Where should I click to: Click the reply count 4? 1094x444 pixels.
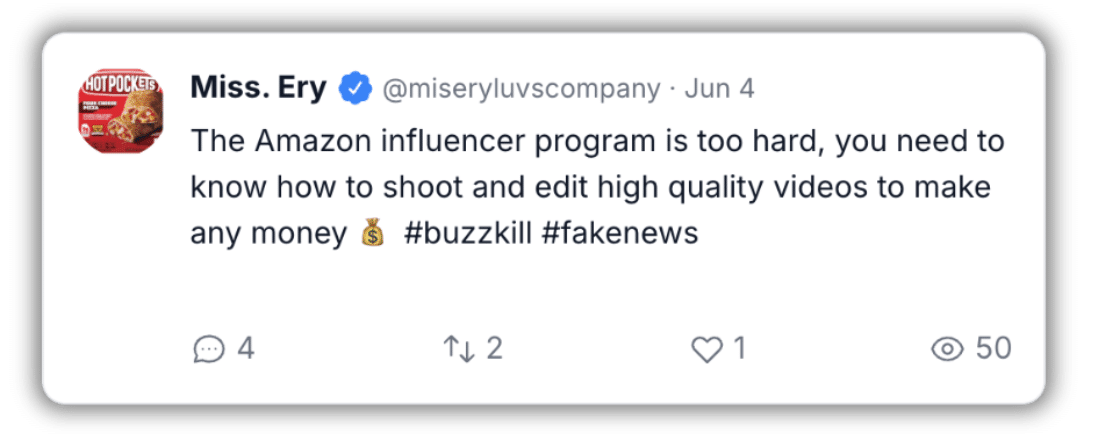(246, 348)
